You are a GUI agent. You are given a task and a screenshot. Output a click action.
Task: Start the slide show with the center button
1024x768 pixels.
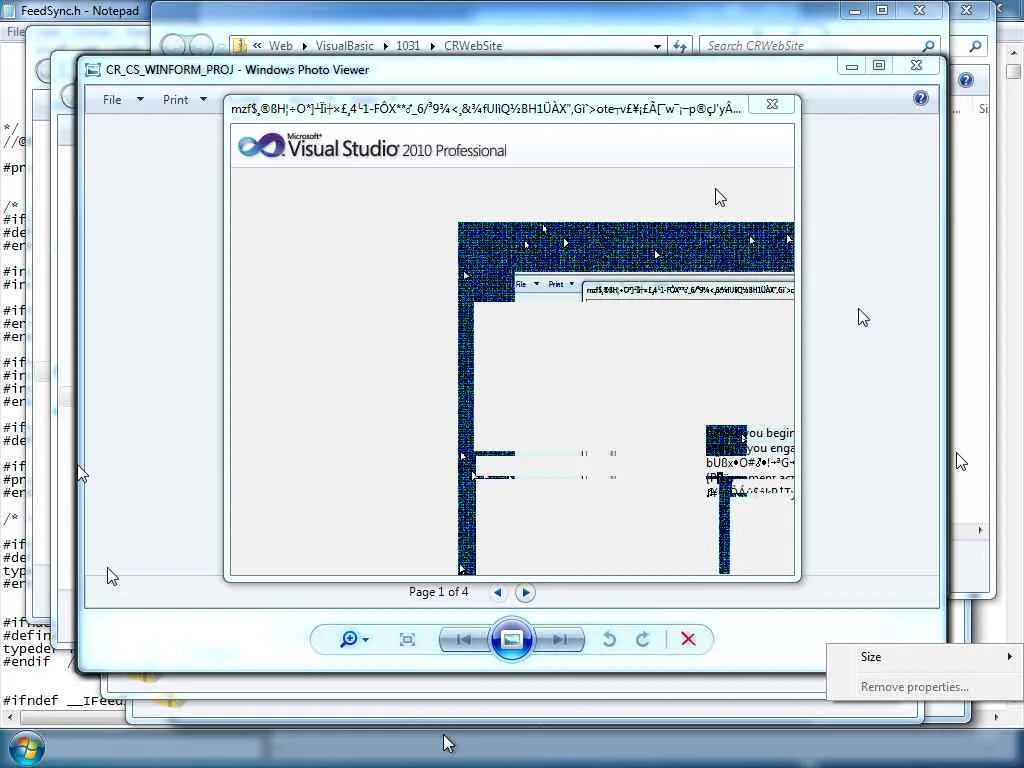tap(511, 639)
